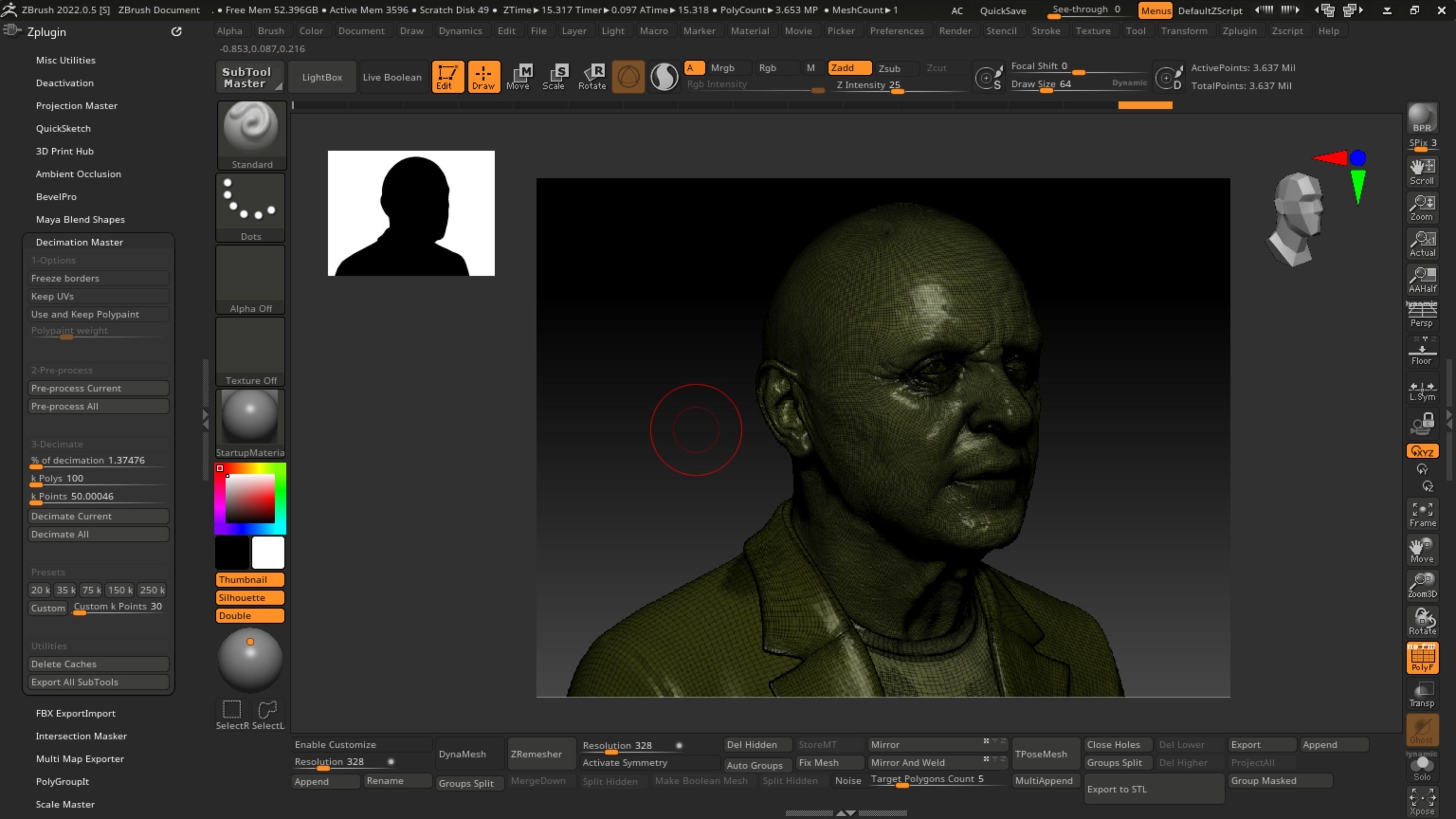Click the Export All SubTools button
This screenshot has width=1456, height=819.
(98, 682)
